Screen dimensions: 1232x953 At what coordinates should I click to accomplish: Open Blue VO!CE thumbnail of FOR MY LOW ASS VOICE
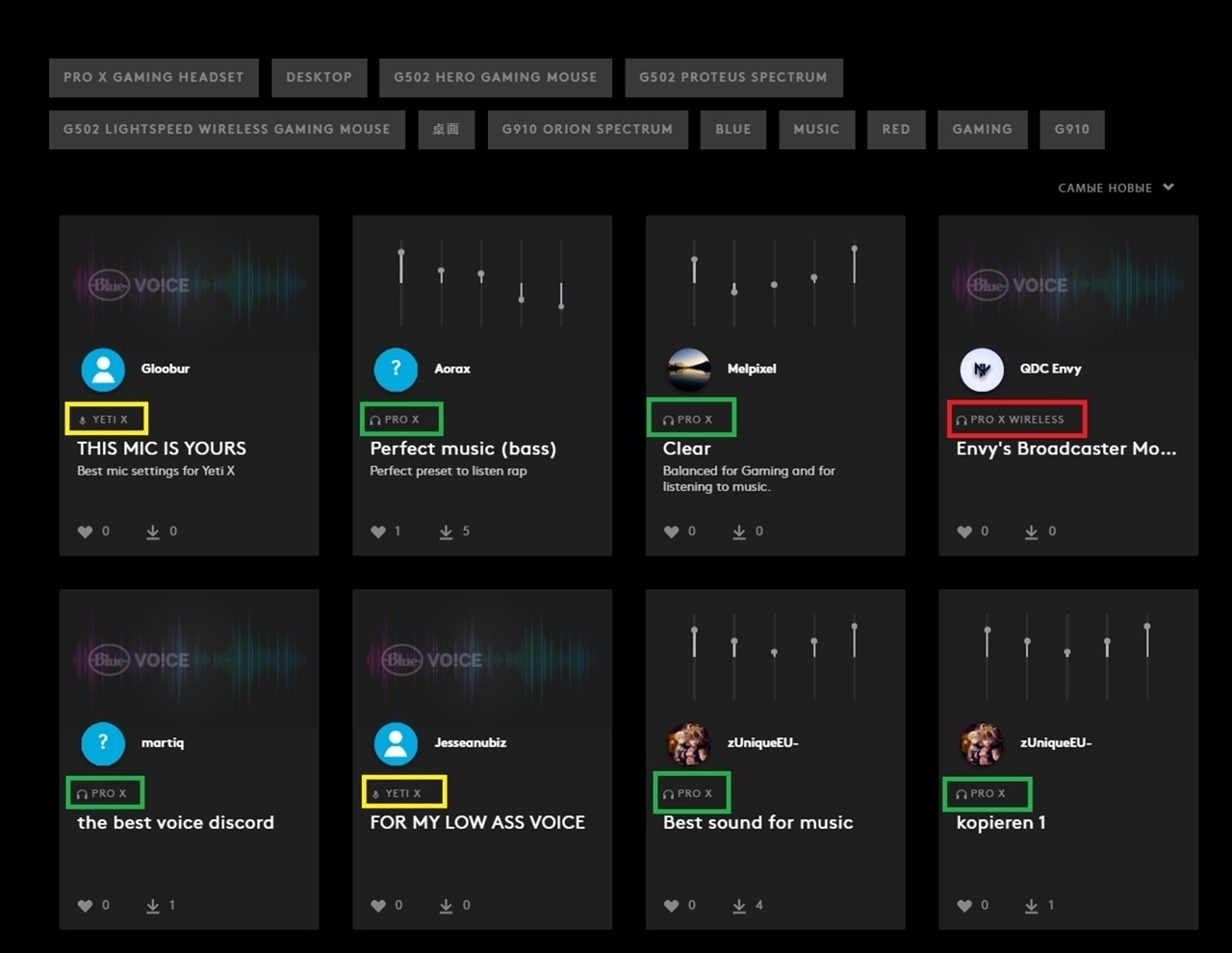[x=482, y=659]
